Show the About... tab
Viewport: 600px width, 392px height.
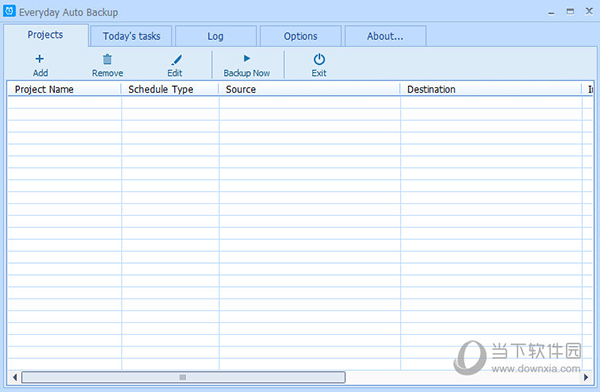(385, 36)
